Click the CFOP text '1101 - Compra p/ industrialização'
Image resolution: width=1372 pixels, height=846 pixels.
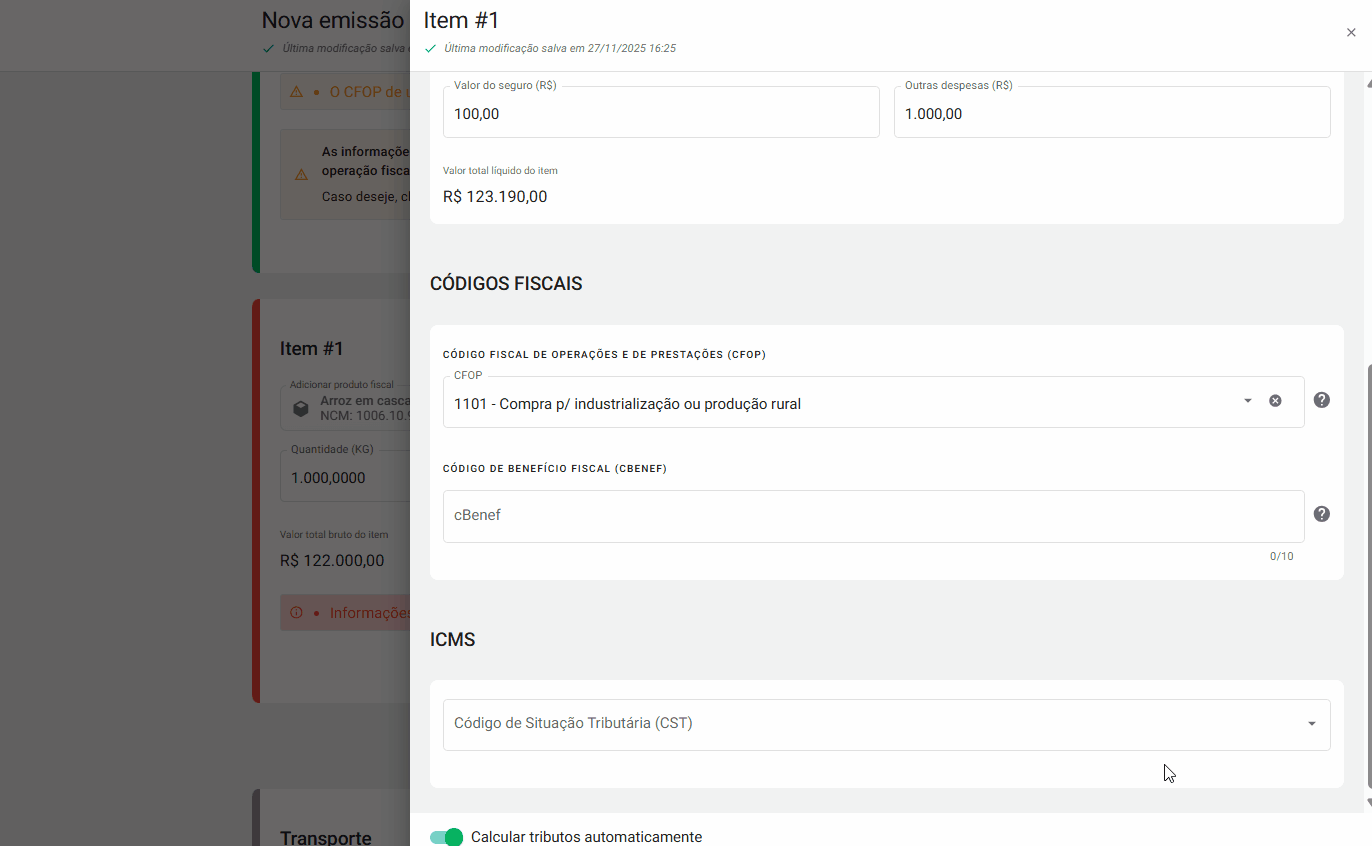click(627, 404)
